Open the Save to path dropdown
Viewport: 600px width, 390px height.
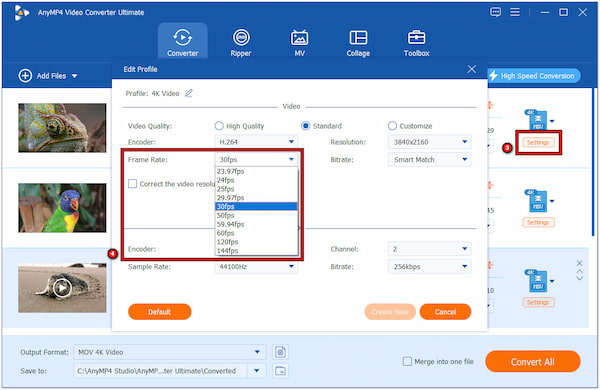(257, 370)
